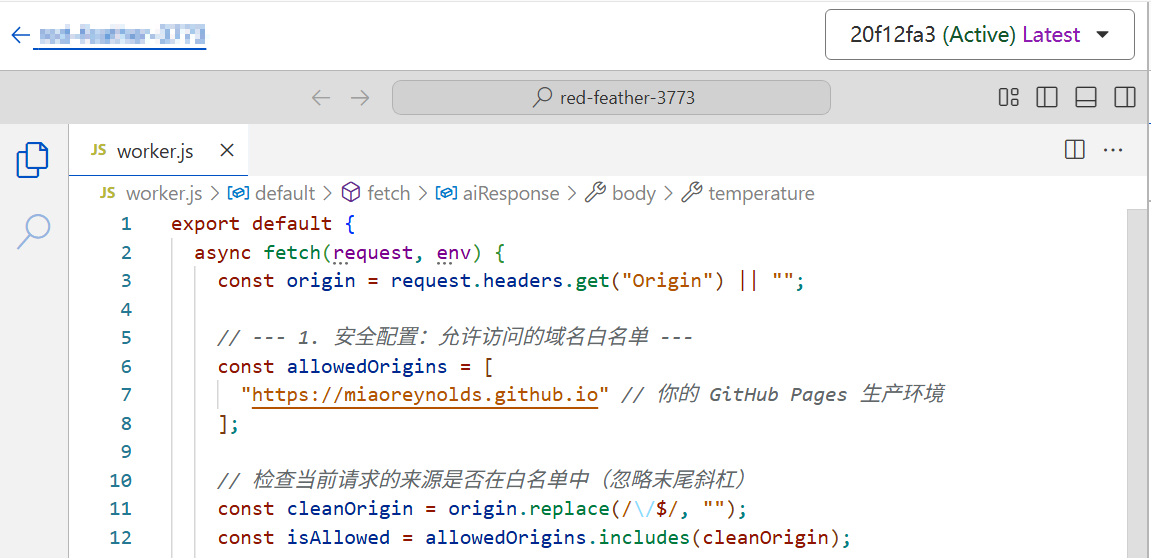Close the worker.js tab

(228, 151)
